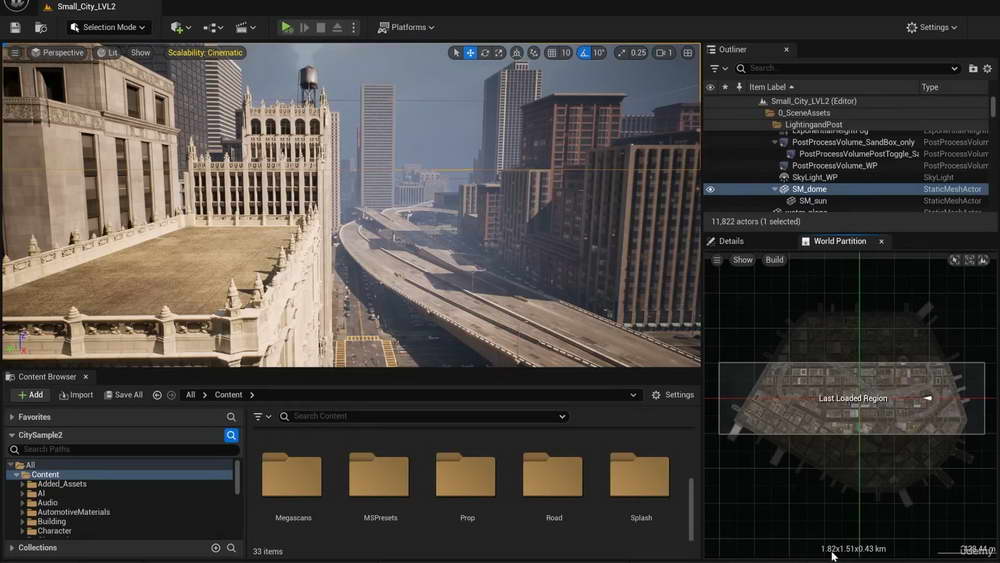Select the viewport Select (arrow) tool
Viewport: 1000px width, 563px height.
(455, 53)
